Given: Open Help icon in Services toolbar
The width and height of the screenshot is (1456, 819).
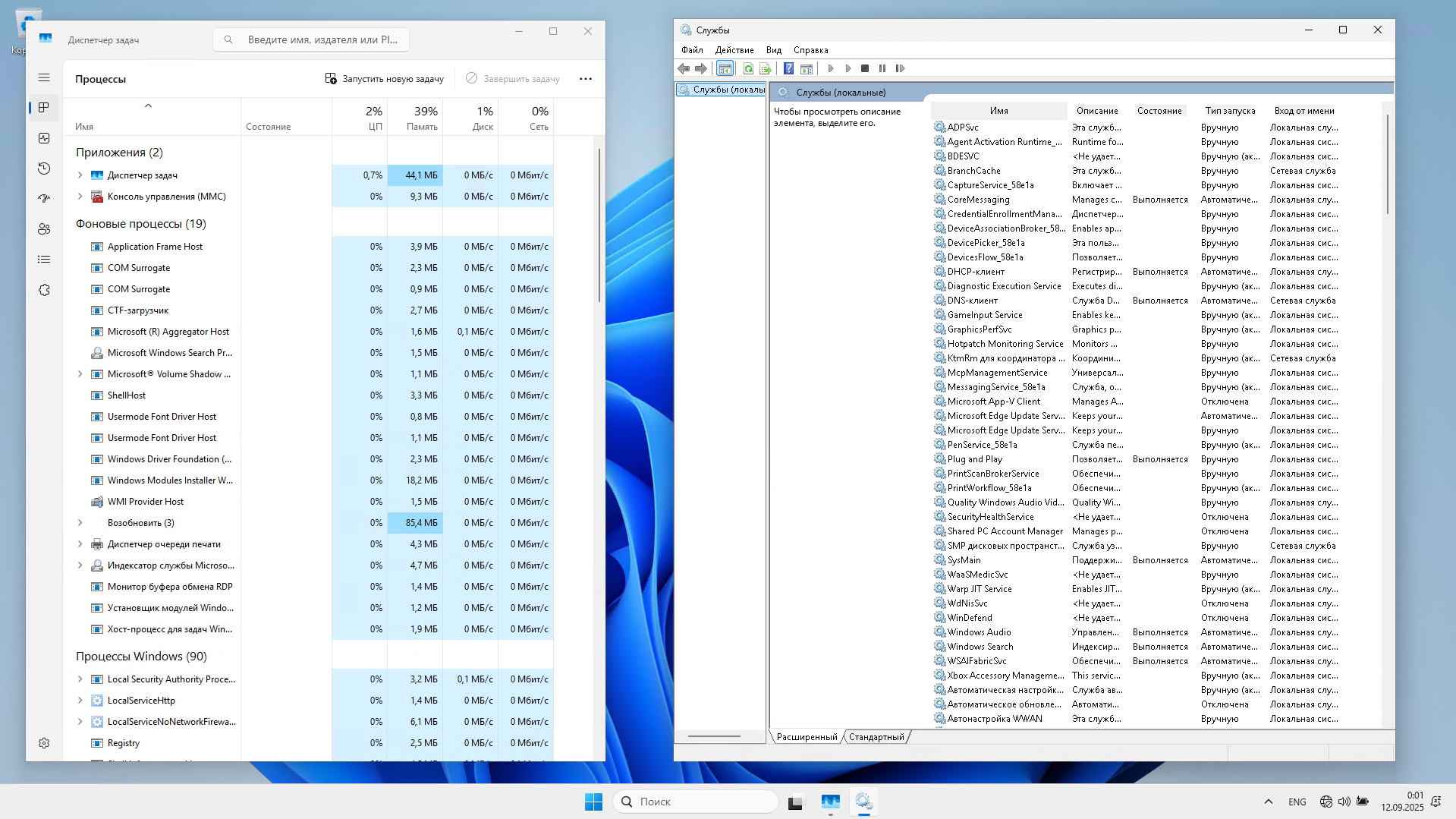Looking at the screenshot, I should (789, 68).
